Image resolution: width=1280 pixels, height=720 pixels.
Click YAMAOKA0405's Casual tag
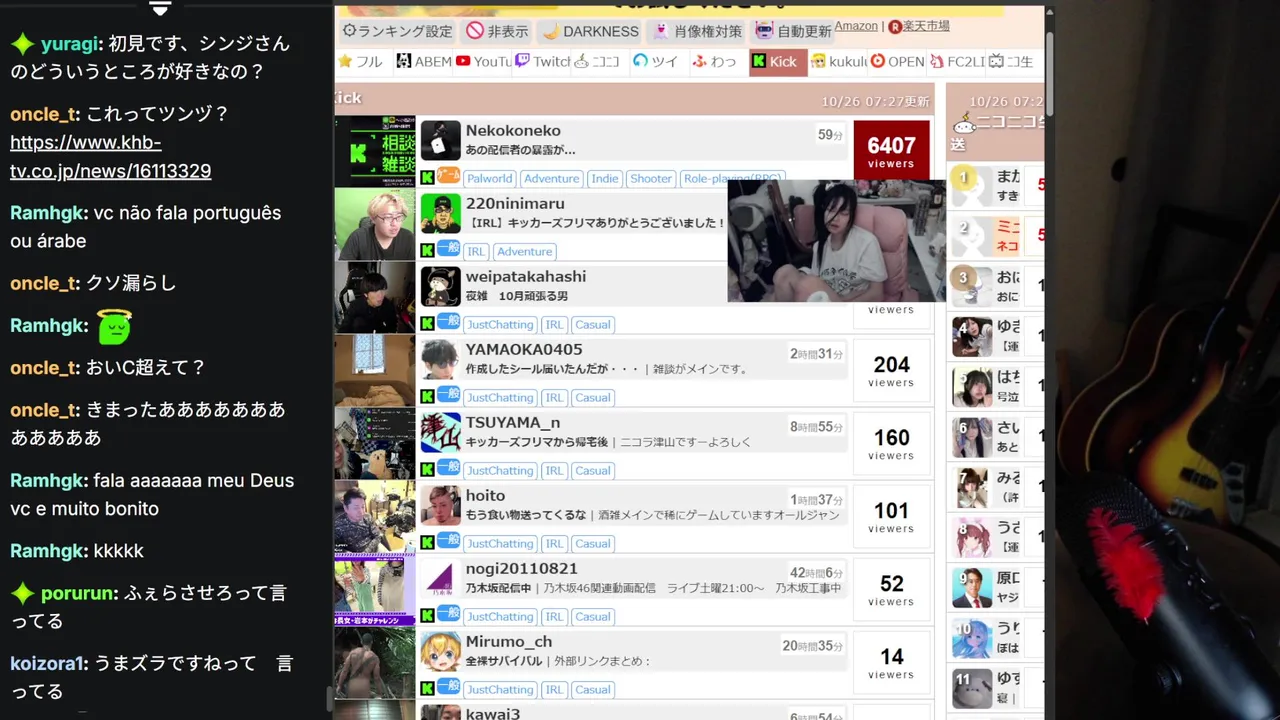click(592, 398)
